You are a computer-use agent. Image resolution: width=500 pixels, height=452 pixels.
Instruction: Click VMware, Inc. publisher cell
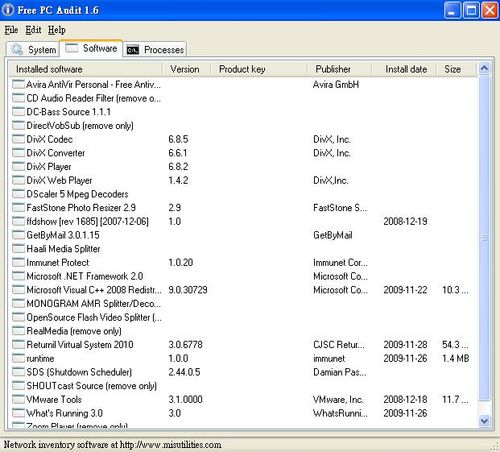(x=338, y=399)
